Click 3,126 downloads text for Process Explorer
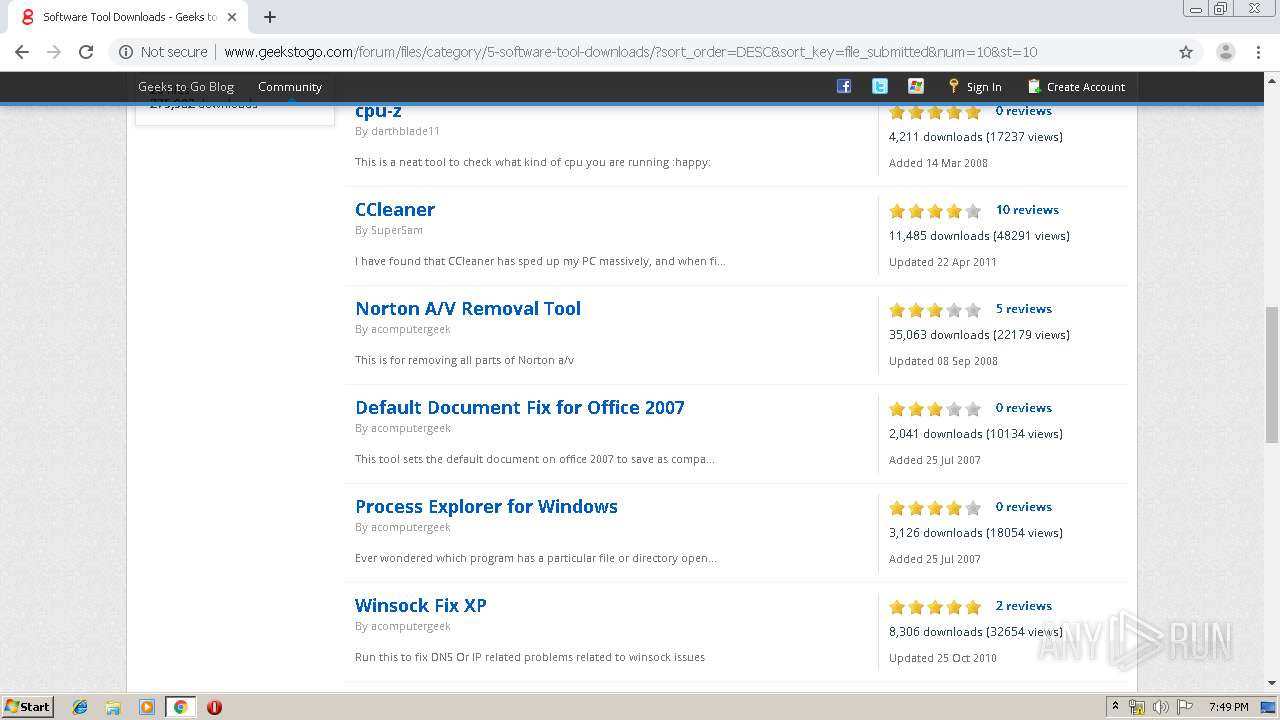1280x720 pixels. pos(935,533)
